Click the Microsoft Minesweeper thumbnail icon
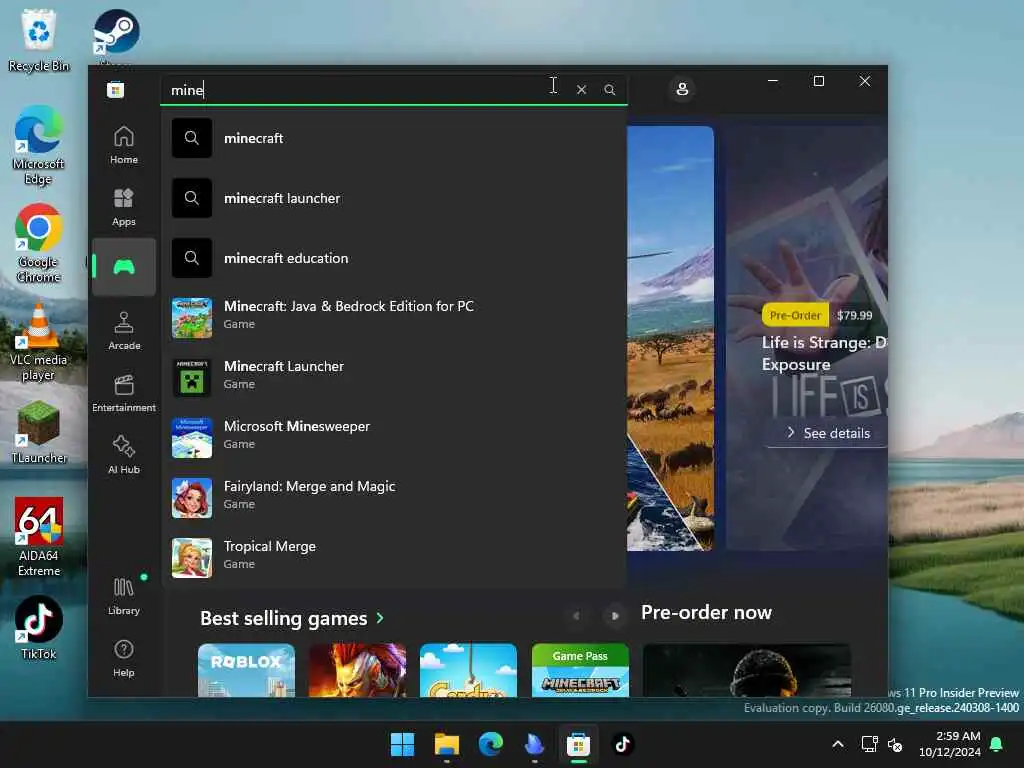The width and height of the screenshot is (1024, 768). [191, 438]
